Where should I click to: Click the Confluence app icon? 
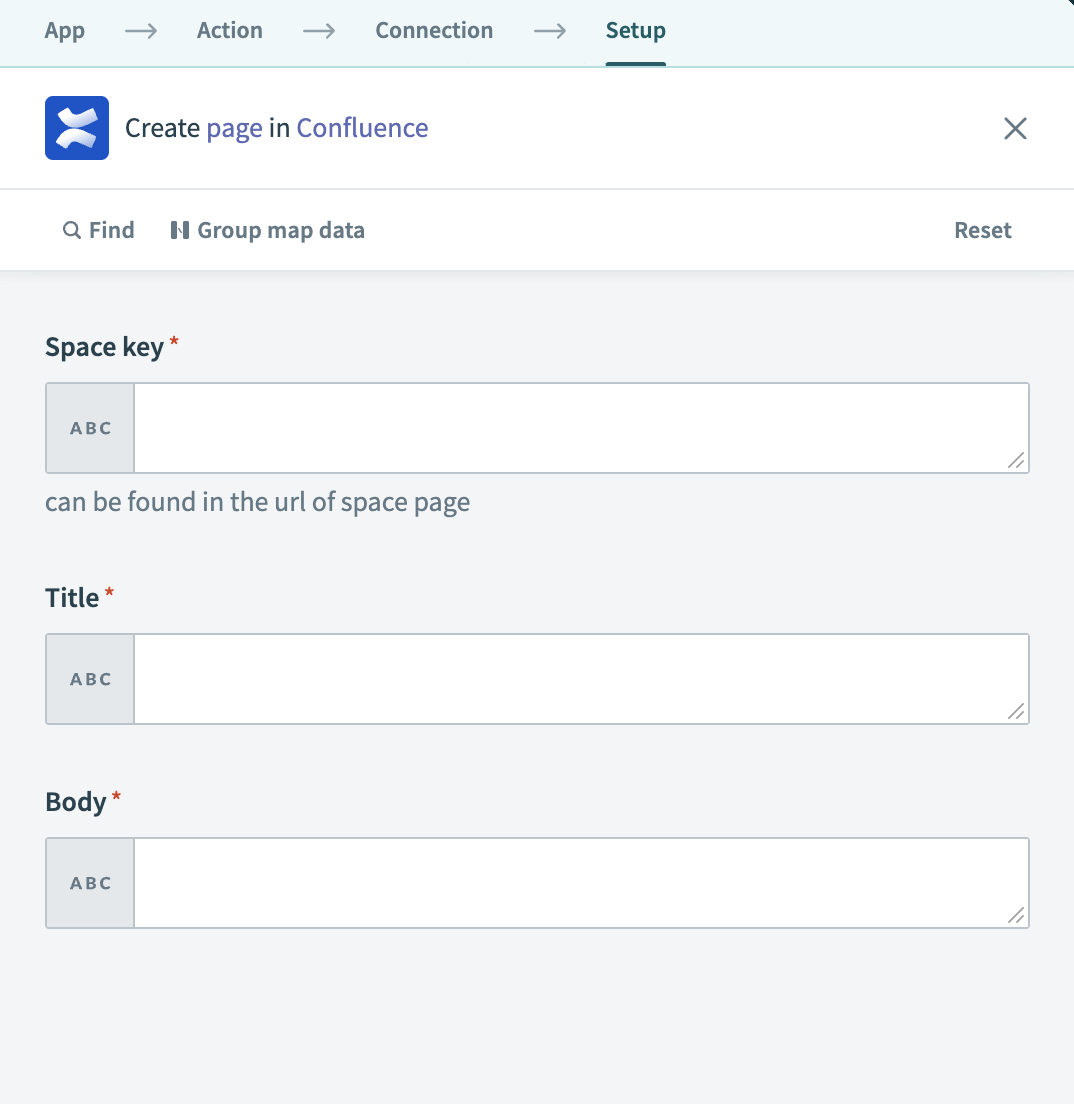pos(76,127)
